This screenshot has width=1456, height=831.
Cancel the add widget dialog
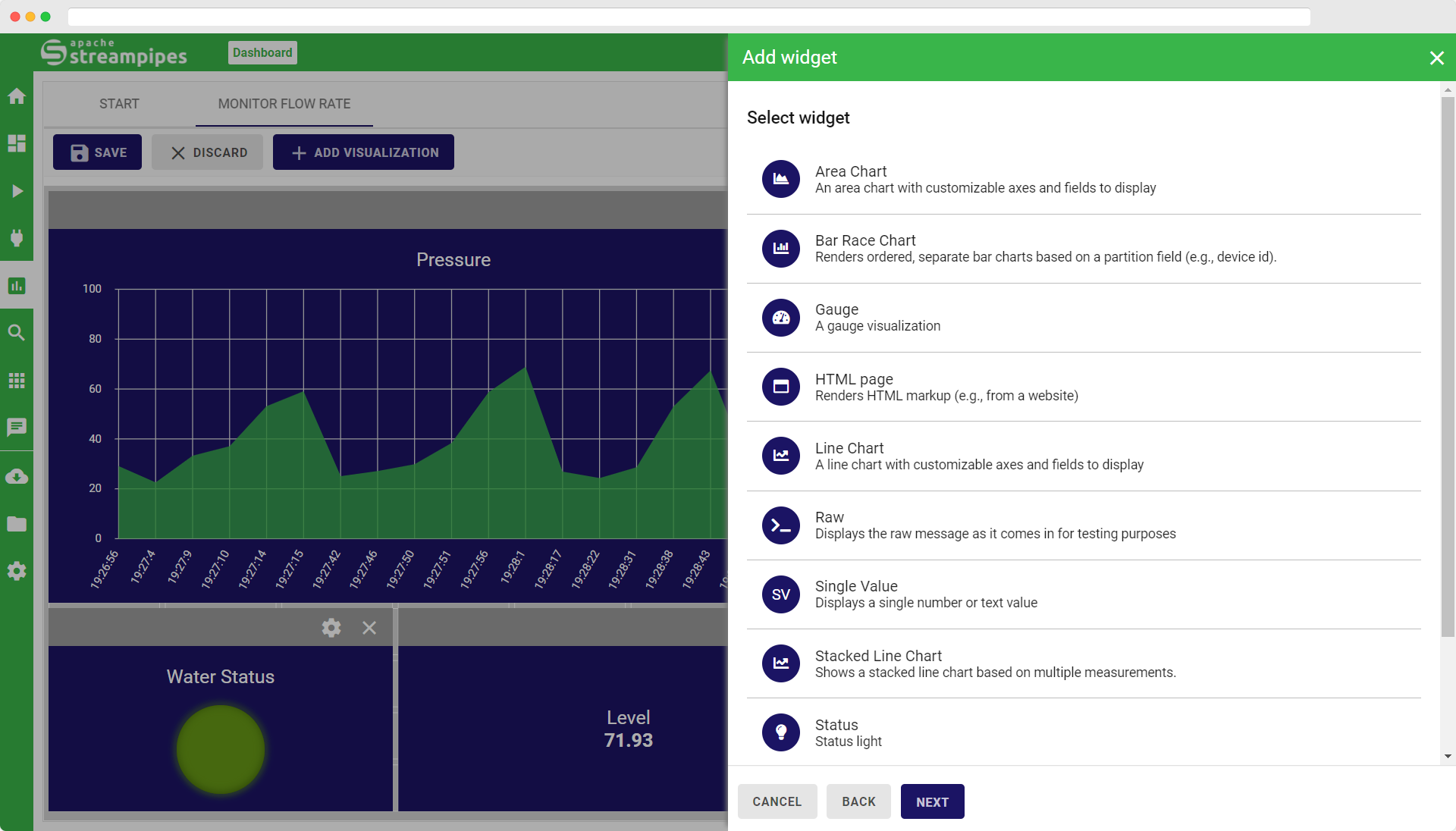(777, 801)
